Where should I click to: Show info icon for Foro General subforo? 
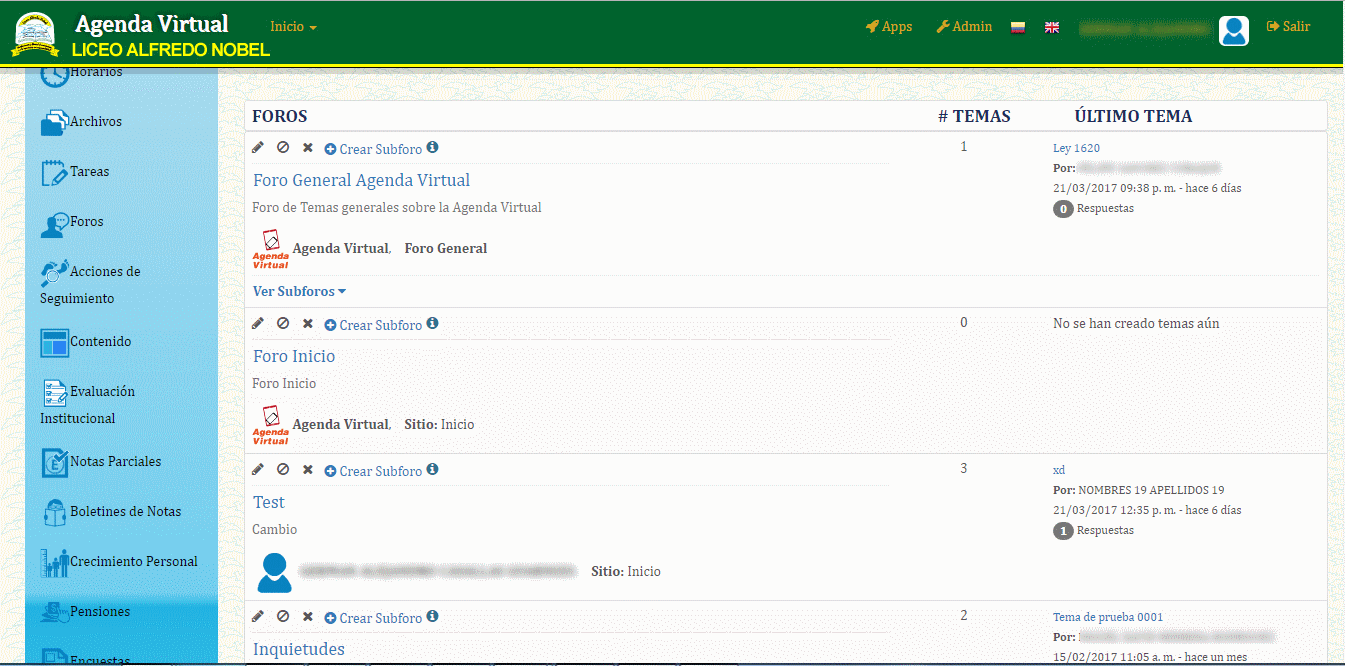click(433, 148)
